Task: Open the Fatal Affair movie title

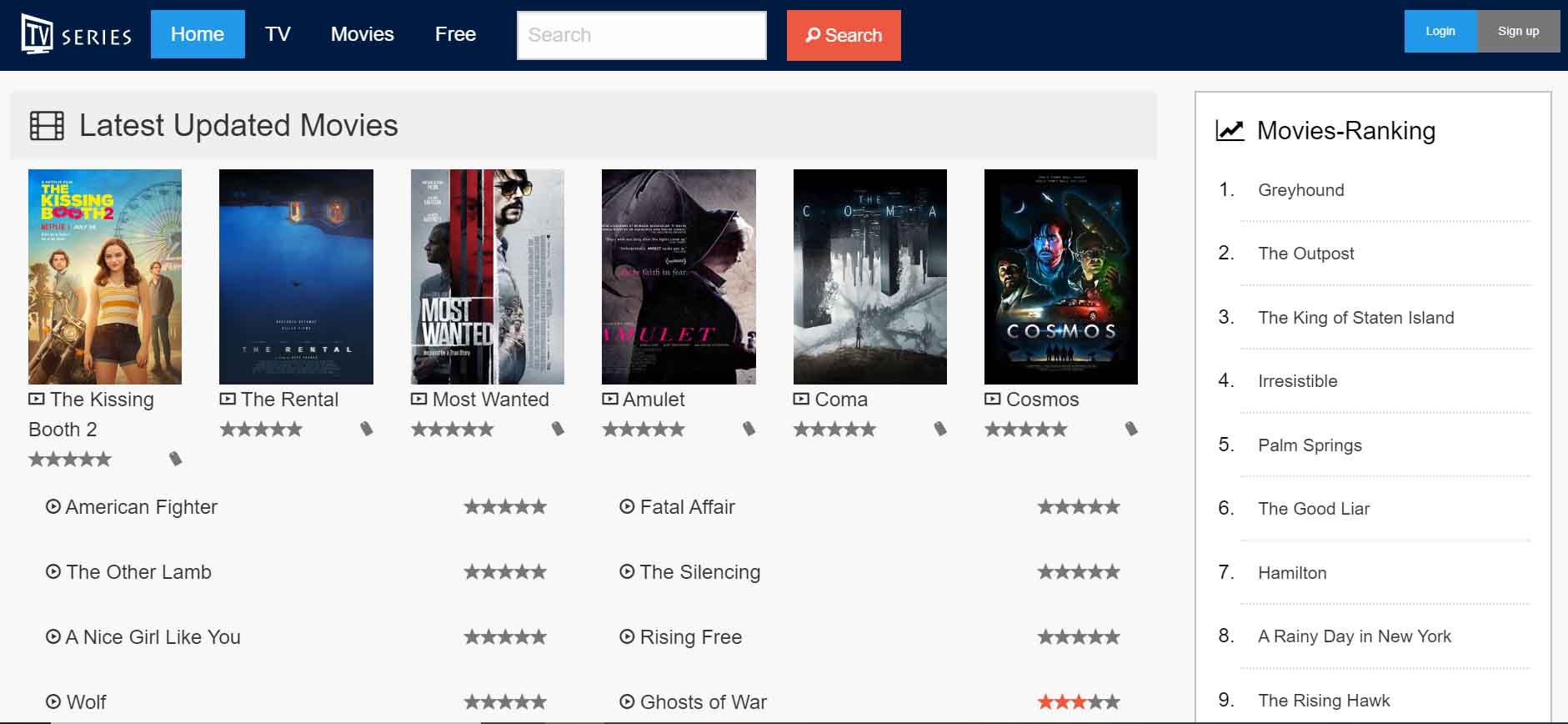Action: click(x=688, y=507)
